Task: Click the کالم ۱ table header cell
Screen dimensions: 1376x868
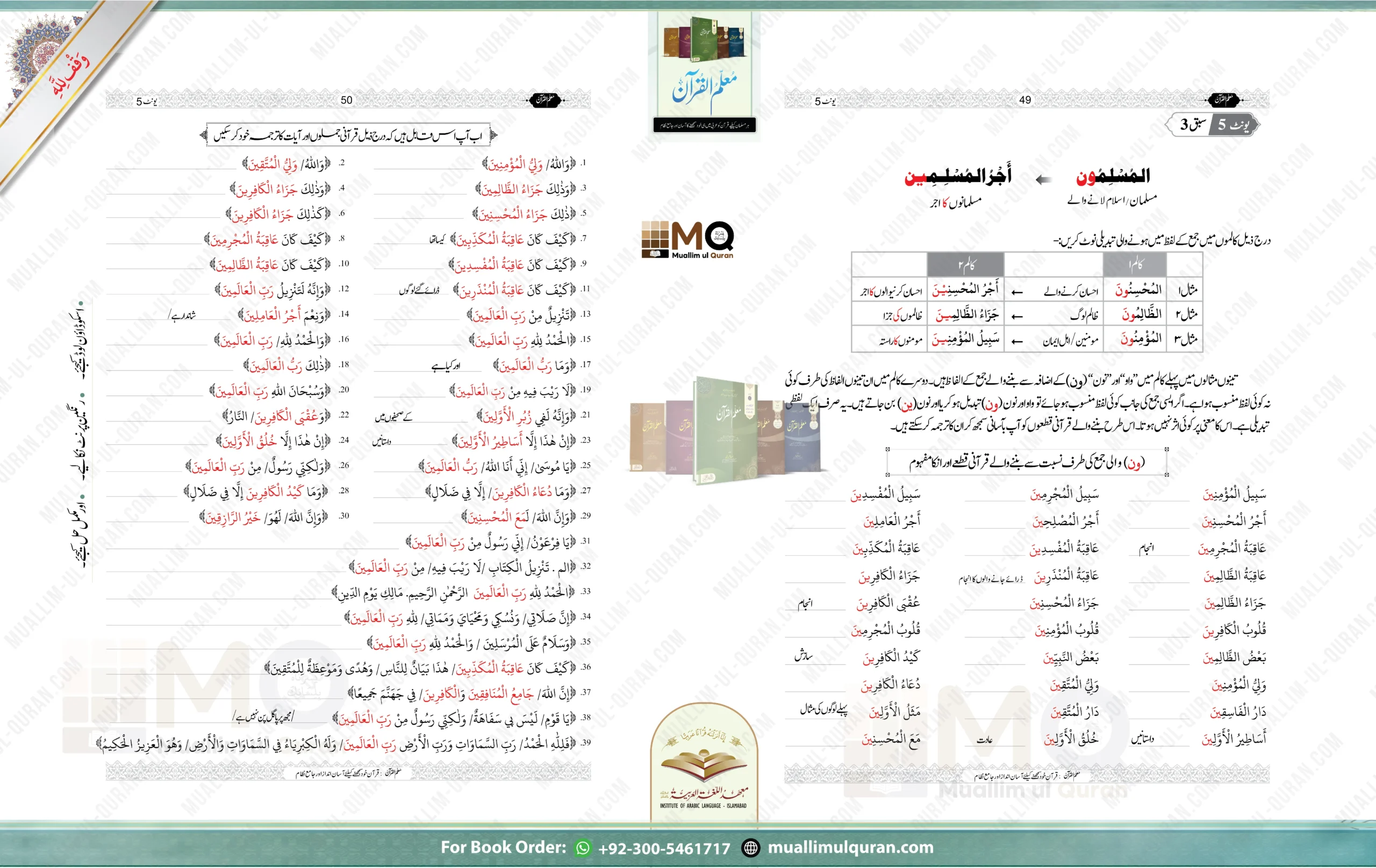Action: 1134,264
